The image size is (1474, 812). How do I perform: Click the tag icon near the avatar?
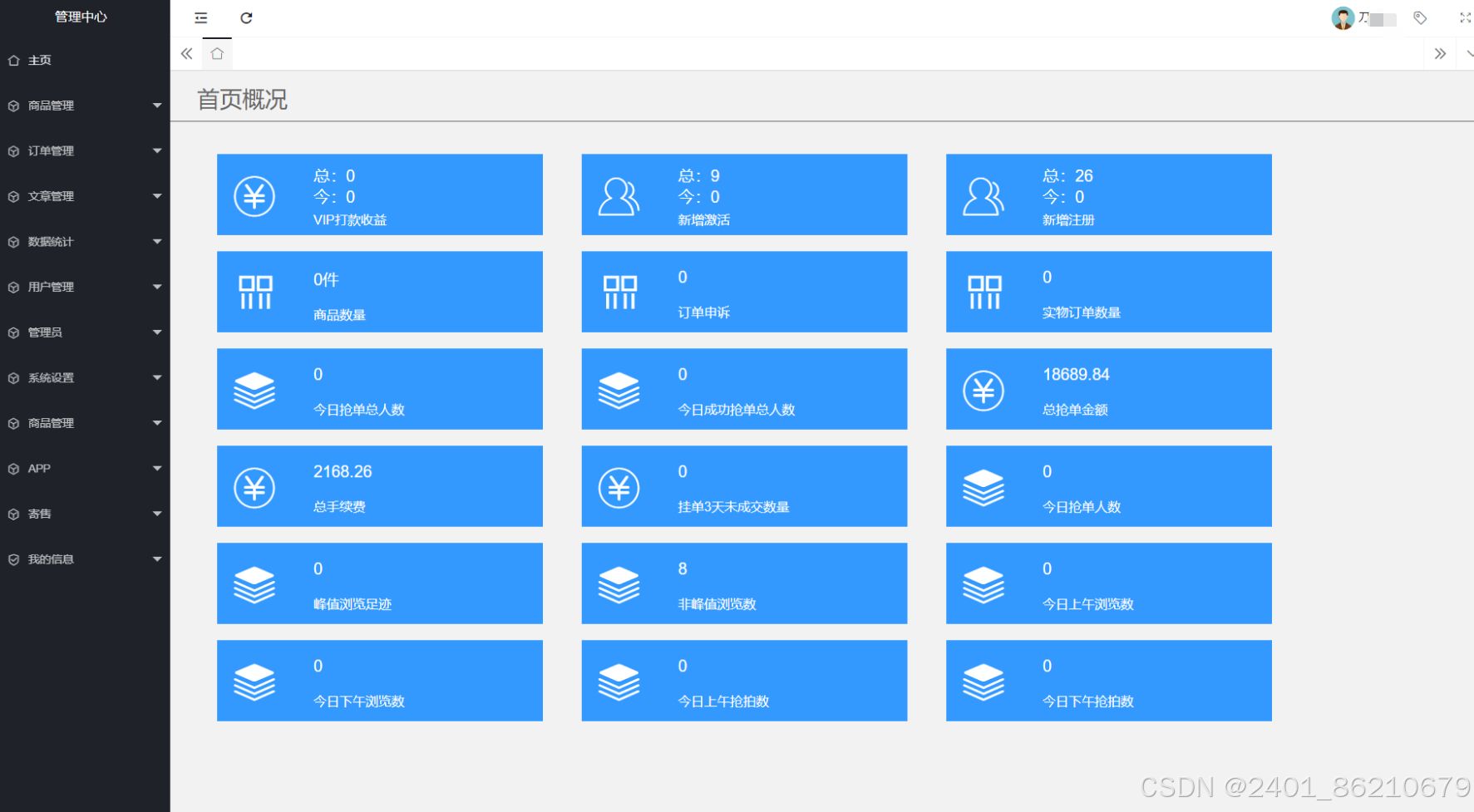point(1419,17)
